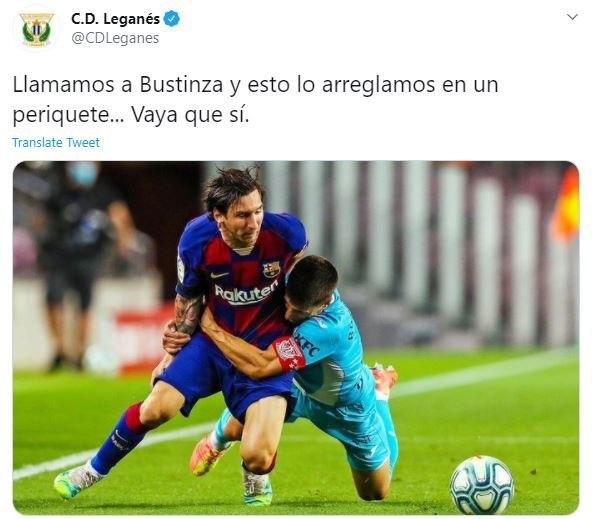592x519 pixels.
Task: Click the C.D. Leganés display name
Action: (115, 19)
